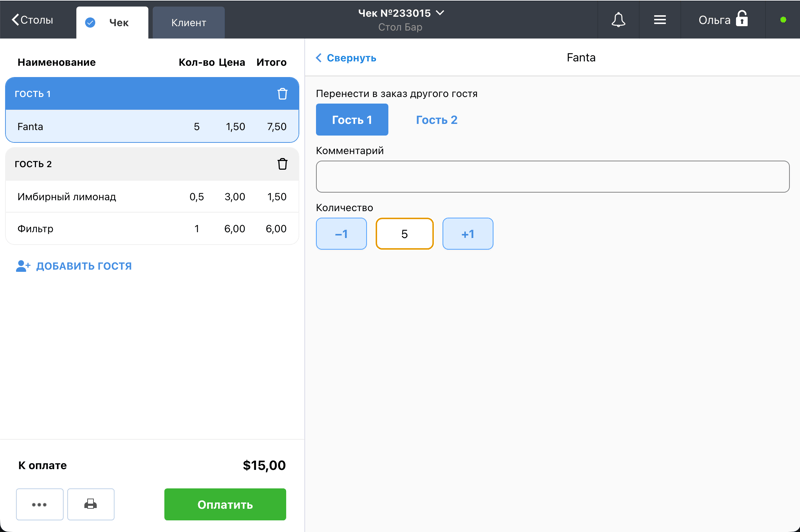This screenshot has height=532, width=800.
Task: Click the Кол-во column header
Action: click(196, 62)
